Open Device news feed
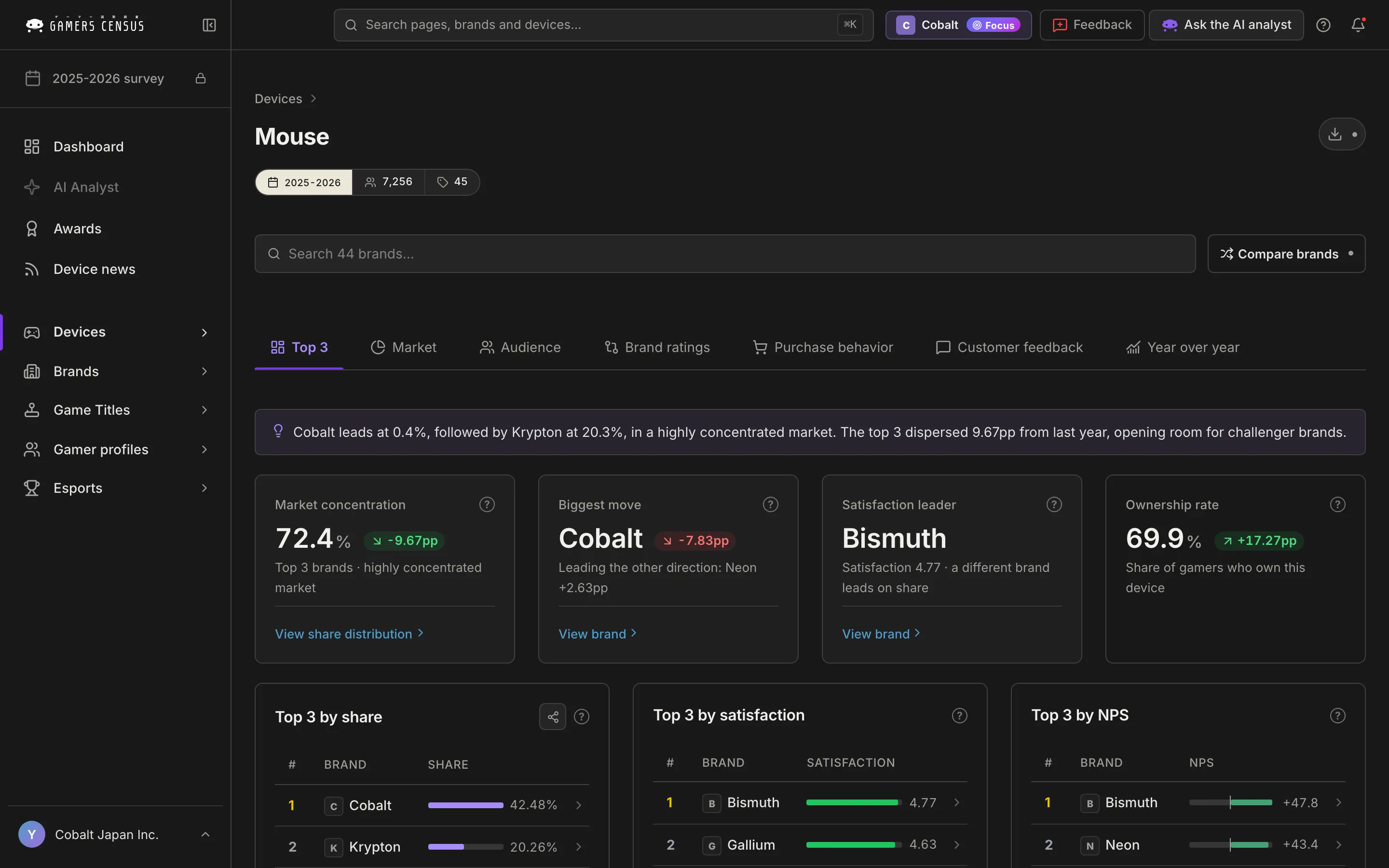The image size is (1389, 868). [115, 269]
